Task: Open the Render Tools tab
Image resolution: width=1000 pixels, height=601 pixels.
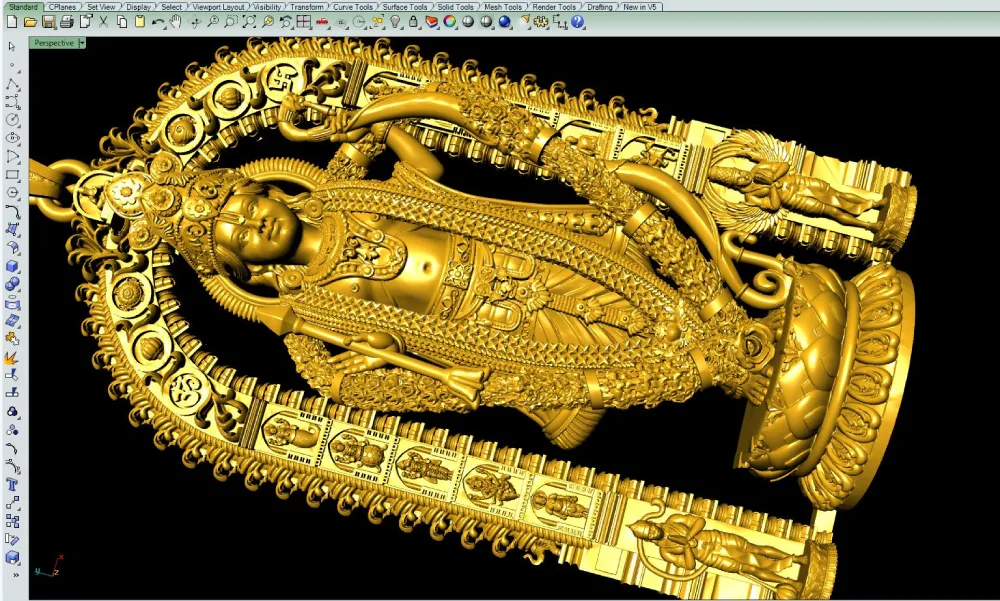Action: (554, 7)
